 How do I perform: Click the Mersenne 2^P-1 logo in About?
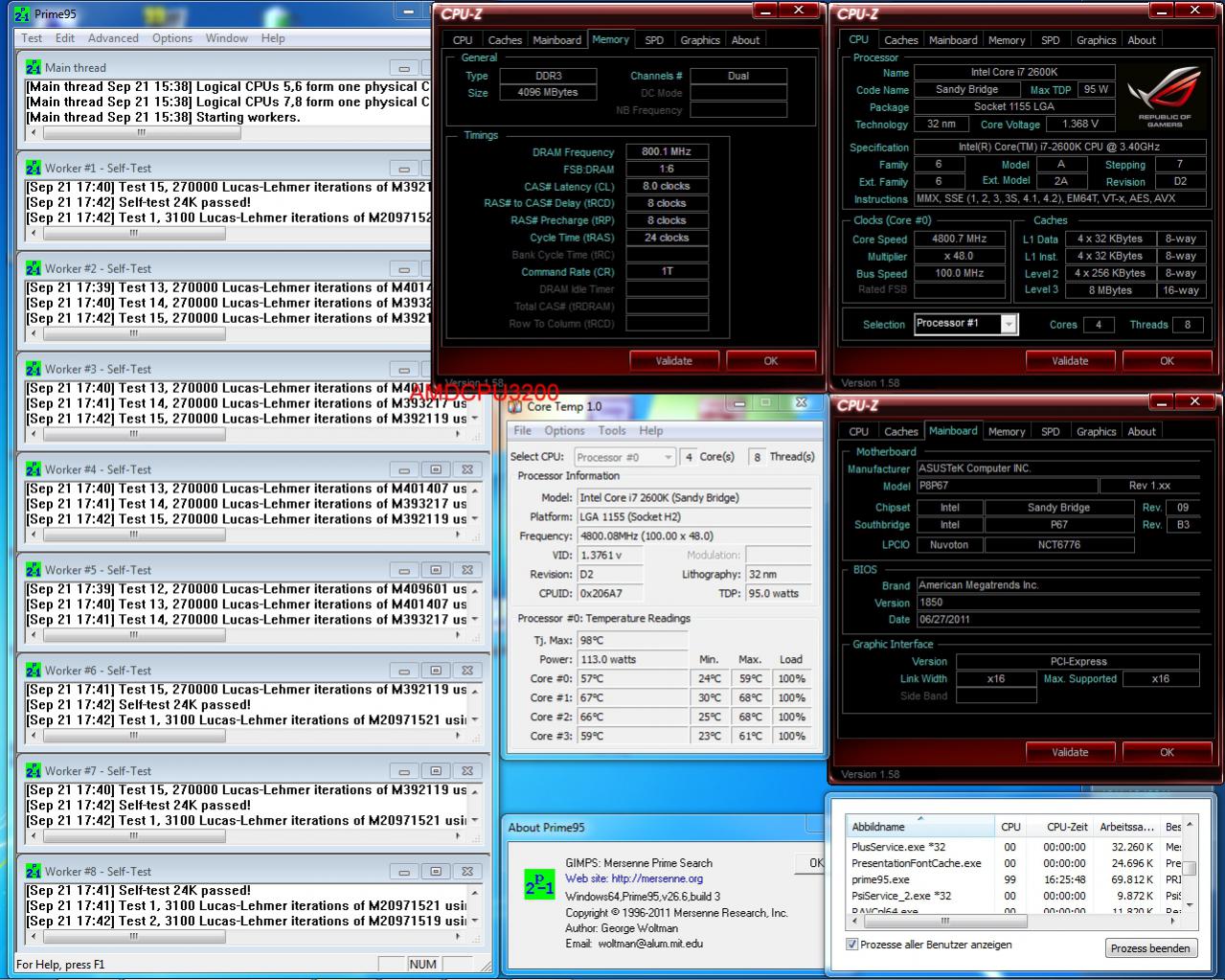539,882
